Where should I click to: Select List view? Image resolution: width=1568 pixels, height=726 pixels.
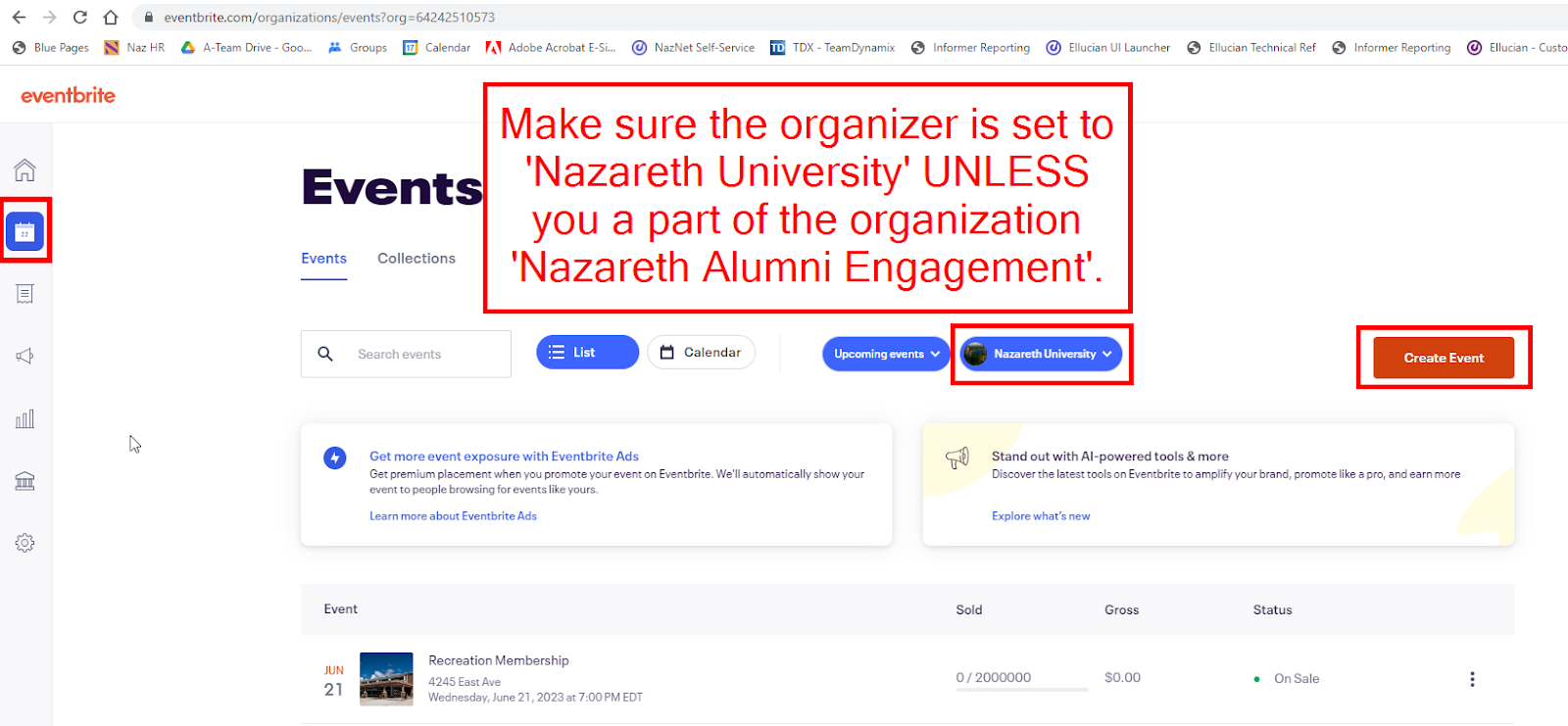[x=587, y=352]
